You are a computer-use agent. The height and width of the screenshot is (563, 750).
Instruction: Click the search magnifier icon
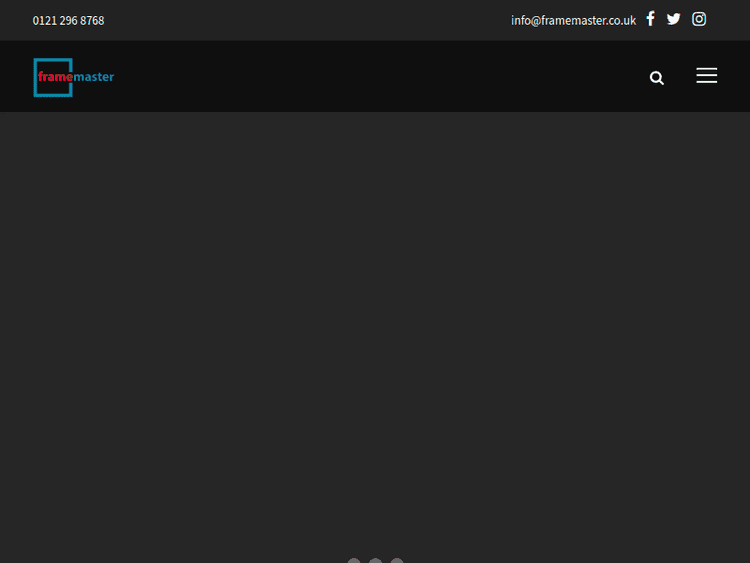point(657,78)
